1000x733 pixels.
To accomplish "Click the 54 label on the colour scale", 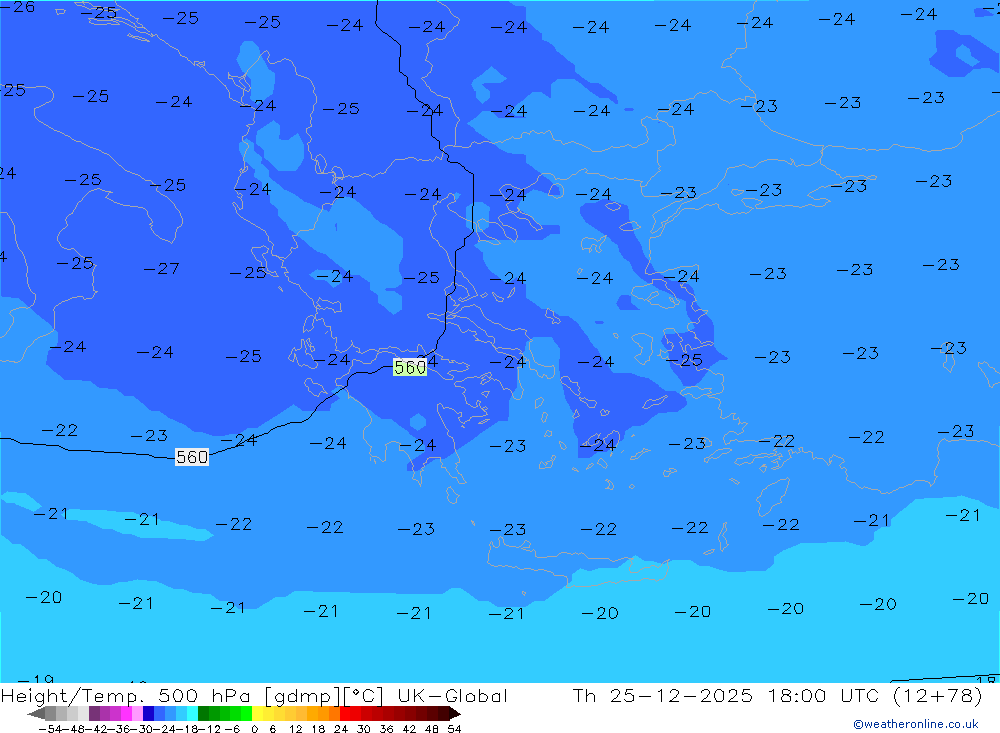I will pos(454,729).
